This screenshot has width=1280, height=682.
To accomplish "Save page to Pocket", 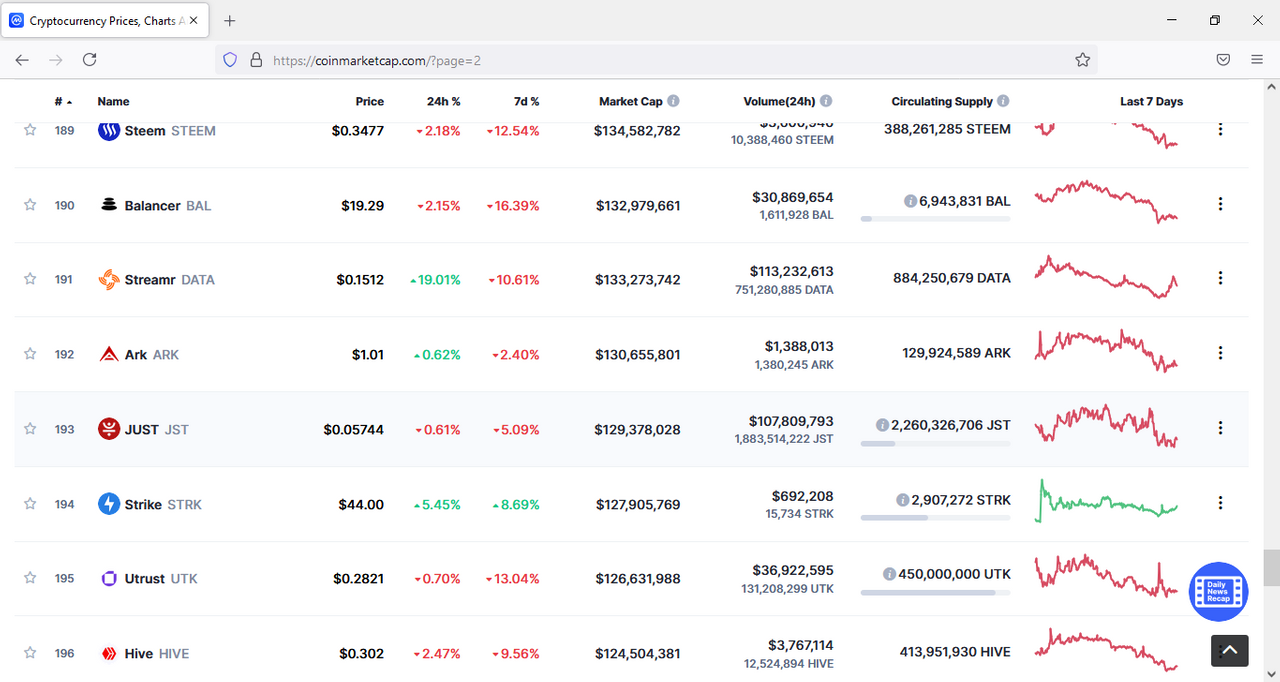I will pyautogui.click(x=1223, y=60).
